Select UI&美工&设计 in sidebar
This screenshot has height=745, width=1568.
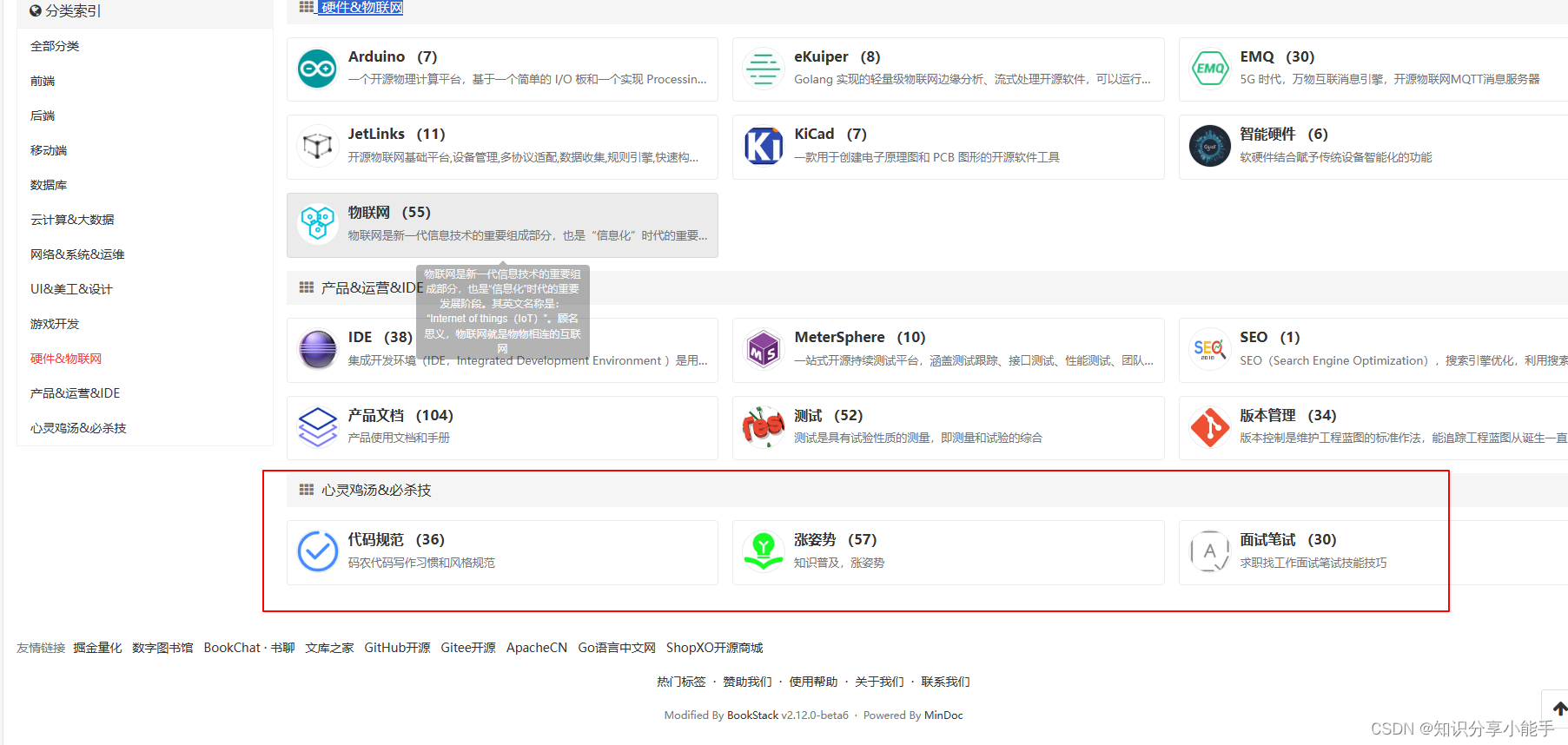[71, 289]
